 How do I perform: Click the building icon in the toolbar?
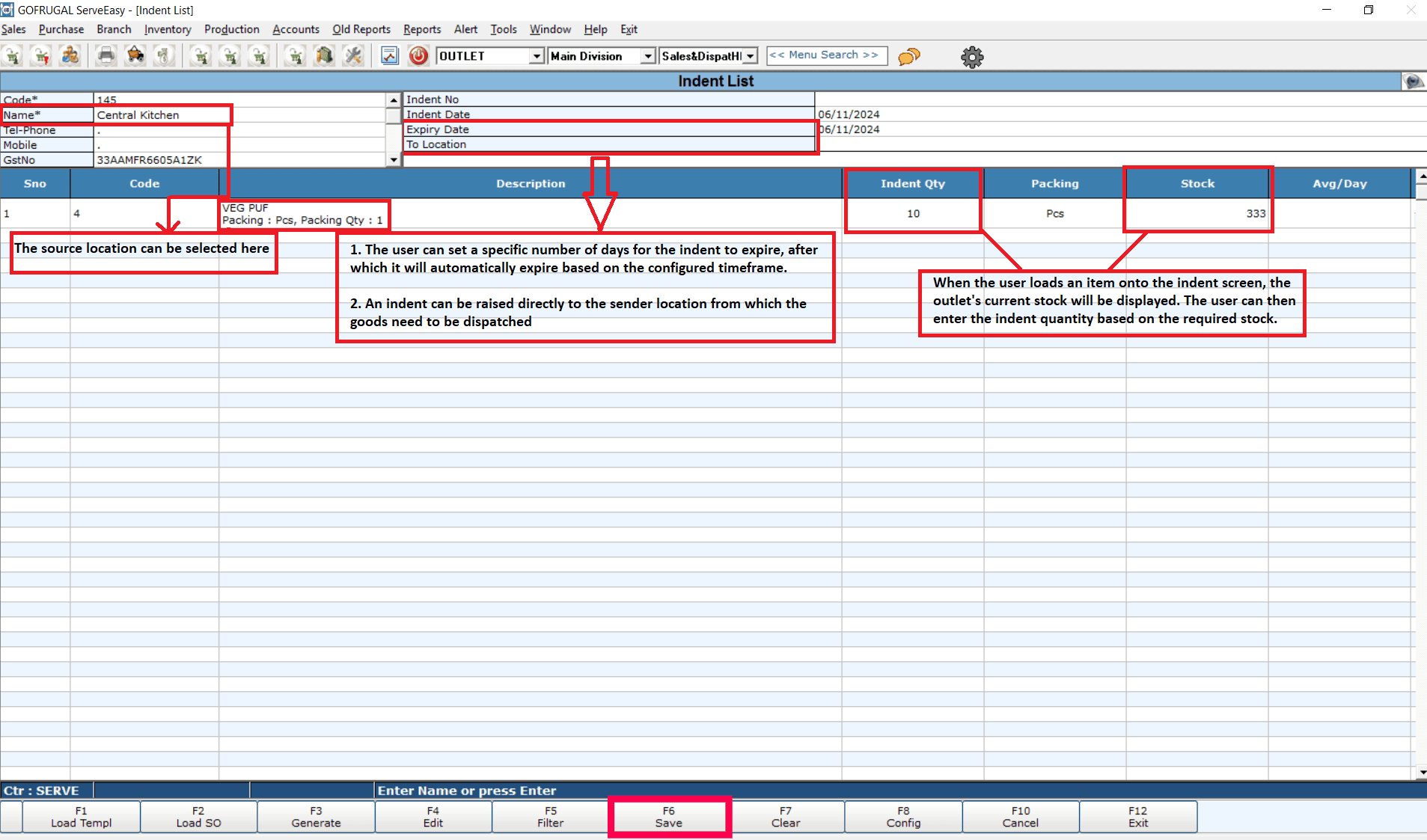click(x=324, y=56)
